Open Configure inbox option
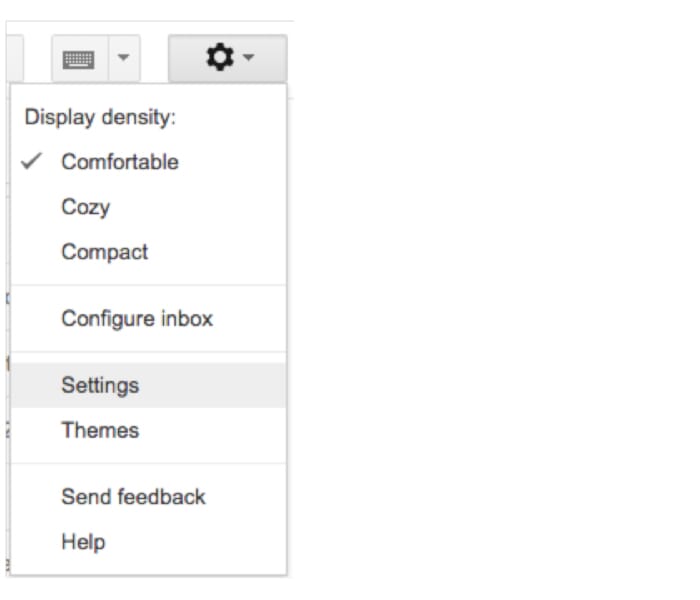 [x=148, y=319]
